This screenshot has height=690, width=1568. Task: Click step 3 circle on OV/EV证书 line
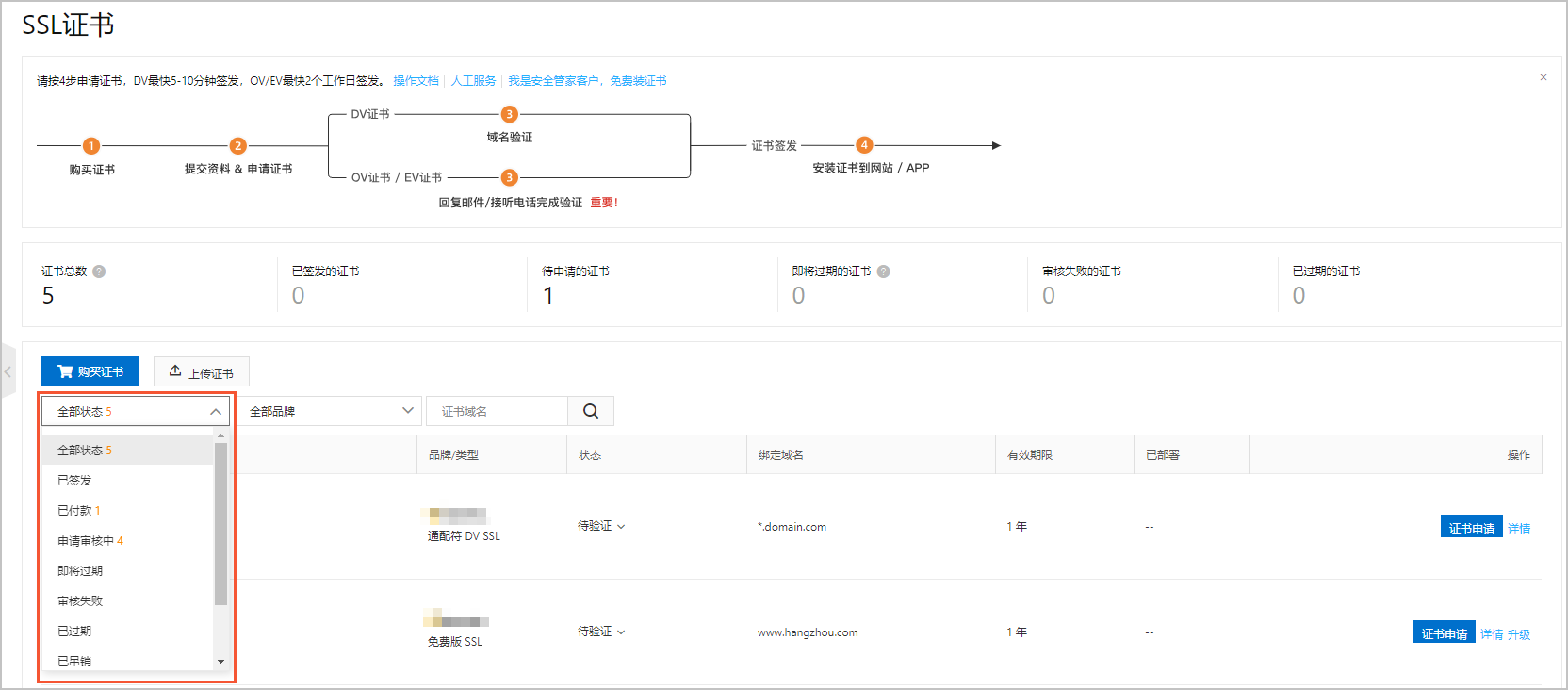(x=509, y=177)
